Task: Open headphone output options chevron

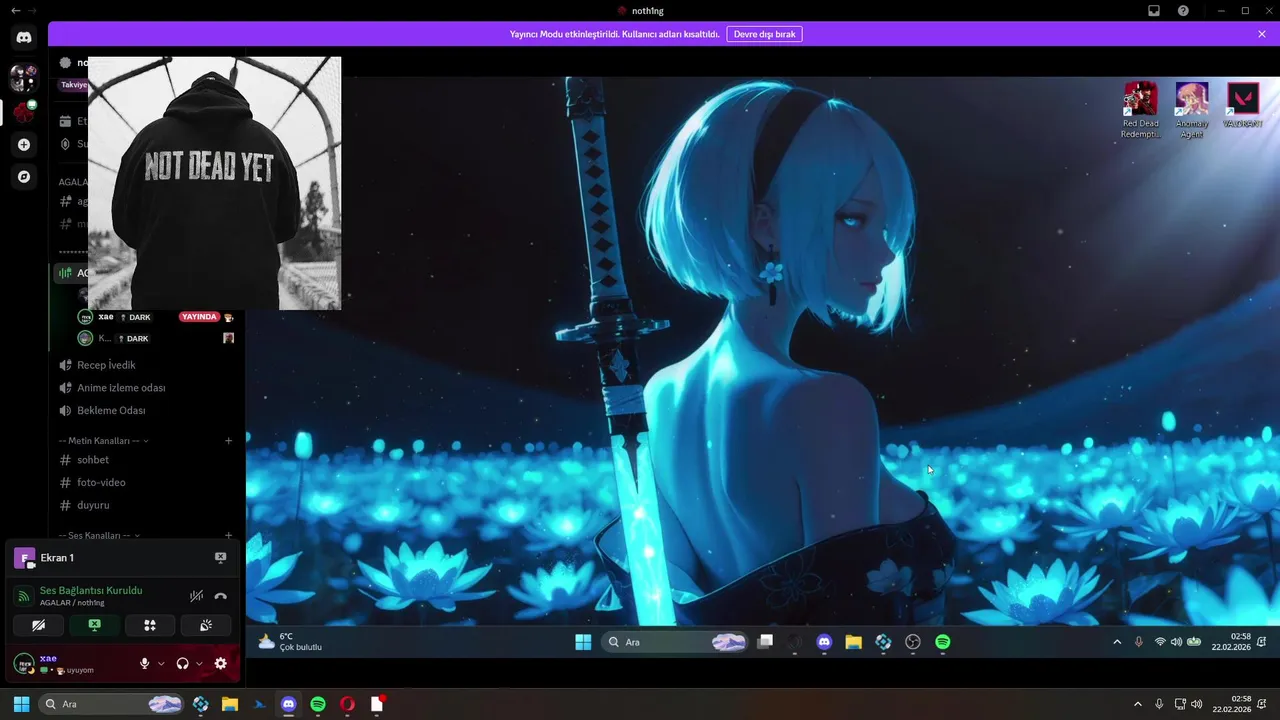Action: (x=199, y=663)
